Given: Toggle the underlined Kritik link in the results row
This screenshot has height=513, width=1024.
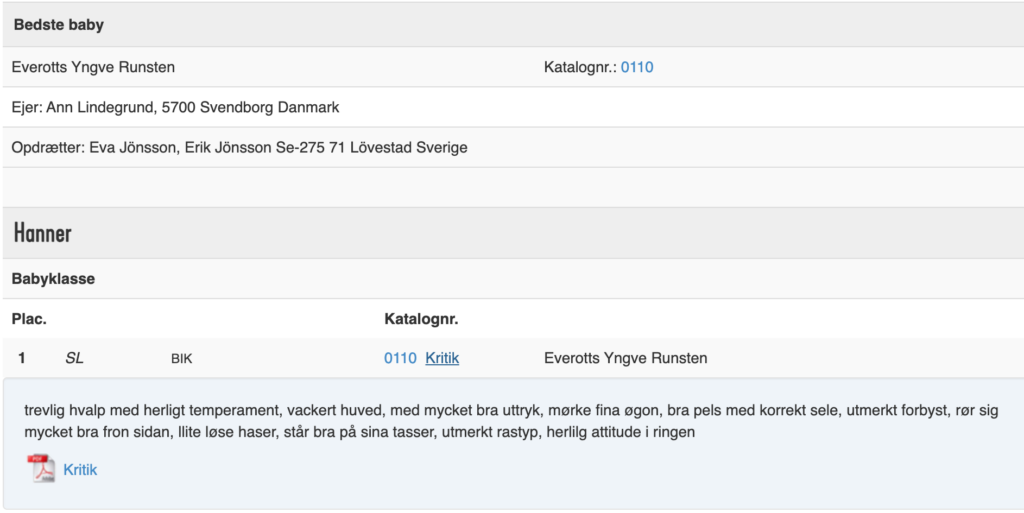Looking at the screenshot, I should pyautogui.click(x=442, y=358).
